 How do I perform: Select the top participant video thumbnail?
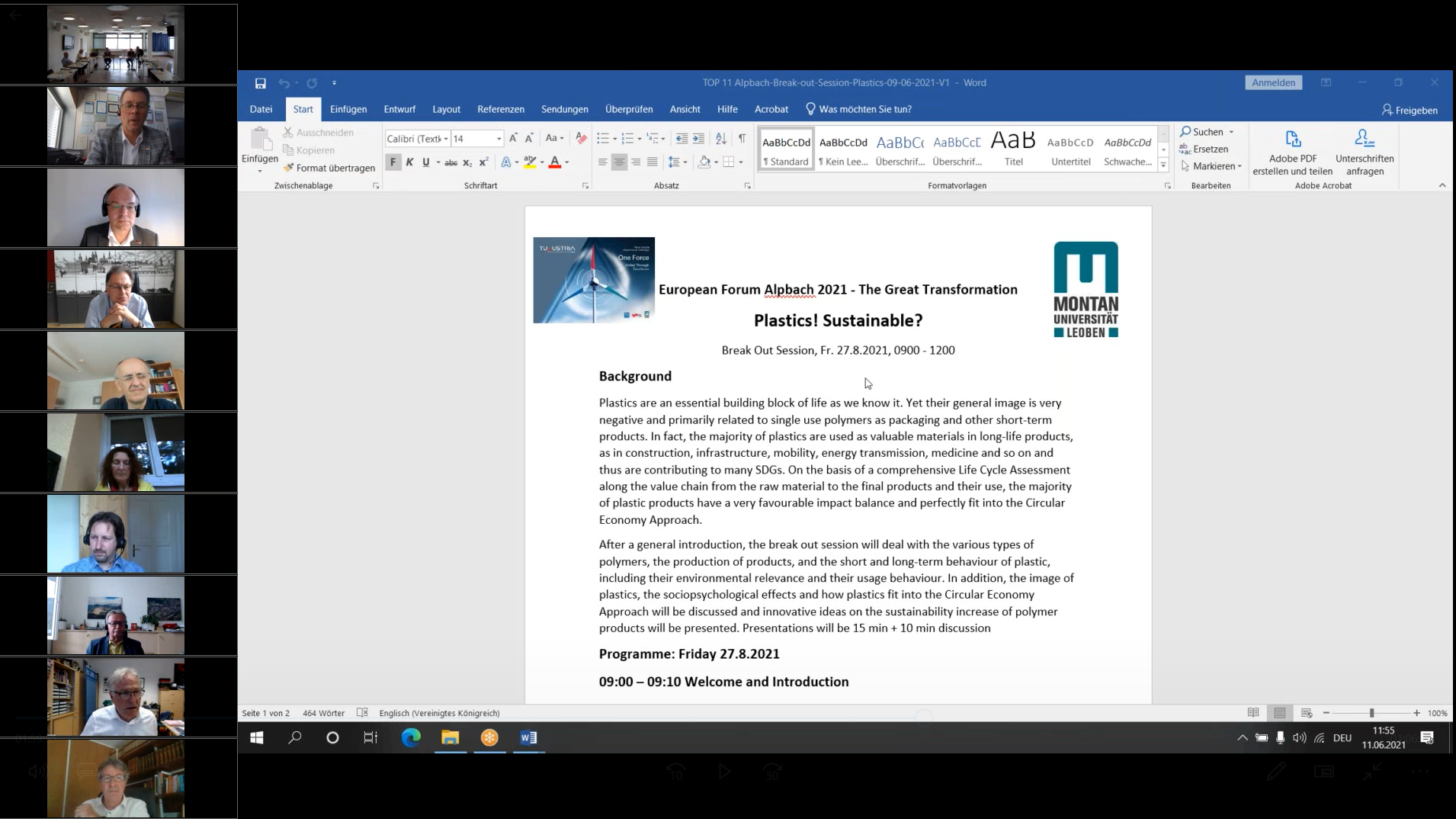tap(116, 43)
